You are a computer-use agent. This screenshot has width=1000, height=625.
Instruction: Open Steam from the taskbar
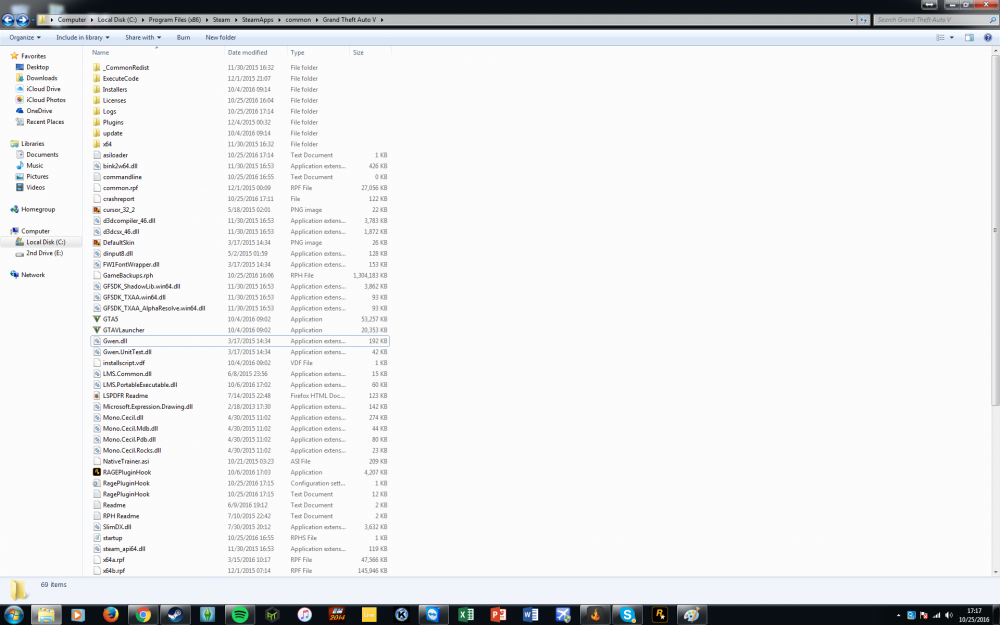pyautogui.click(x=175, y=615)
